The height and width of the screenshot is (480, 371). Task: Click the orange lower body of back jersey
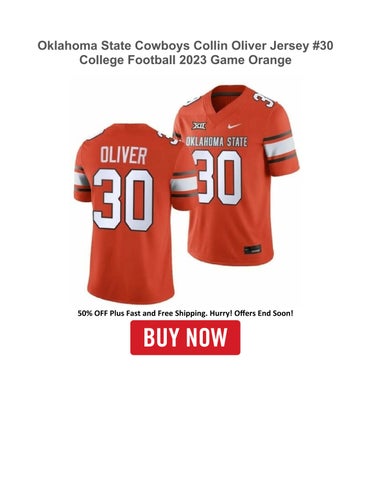[x=131, y=267]
